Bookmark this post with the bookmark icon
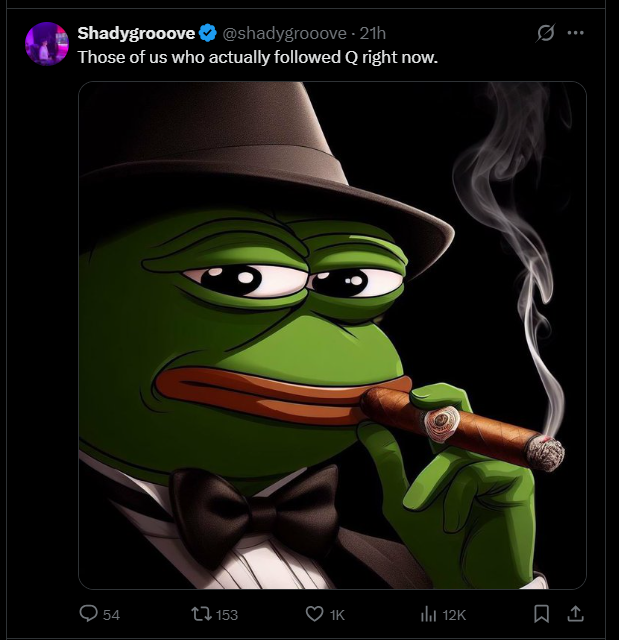Image resolution: width=619 pixels, height=640 pixels. (x=541, y=613)
